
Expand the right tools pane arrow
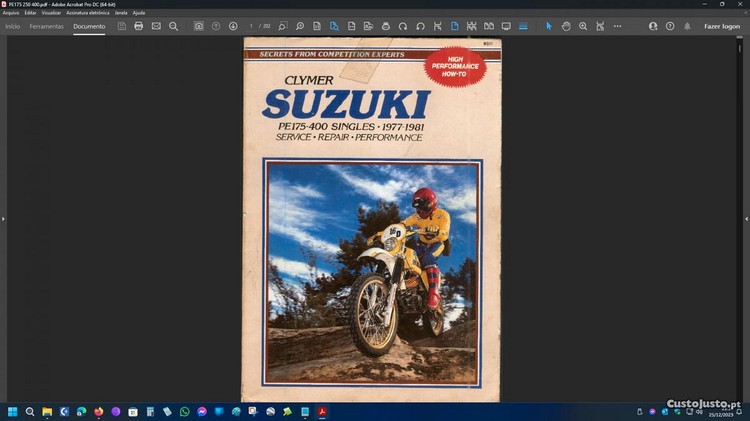tap(746, 218)
